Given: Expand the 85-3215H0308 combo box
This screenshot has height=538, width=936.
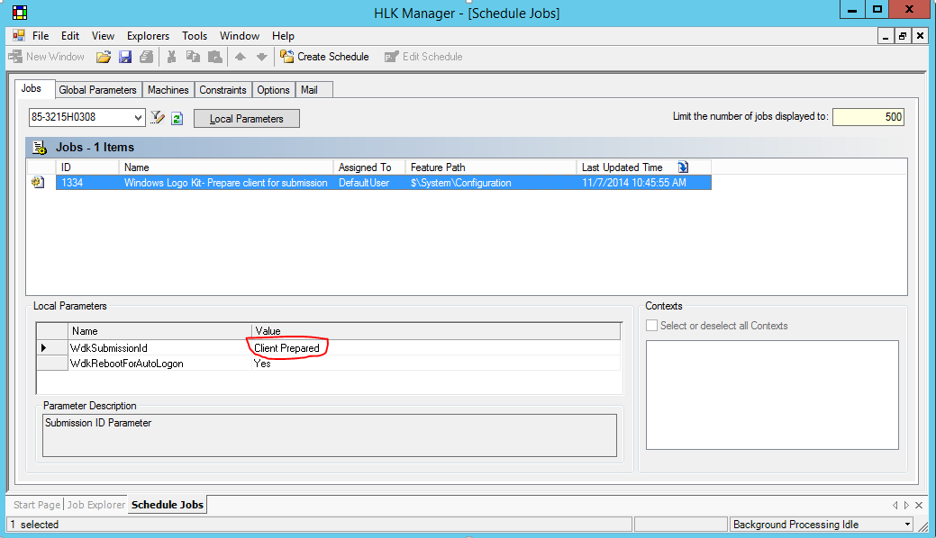Looking at the screenshot, I should click(138, 118).
